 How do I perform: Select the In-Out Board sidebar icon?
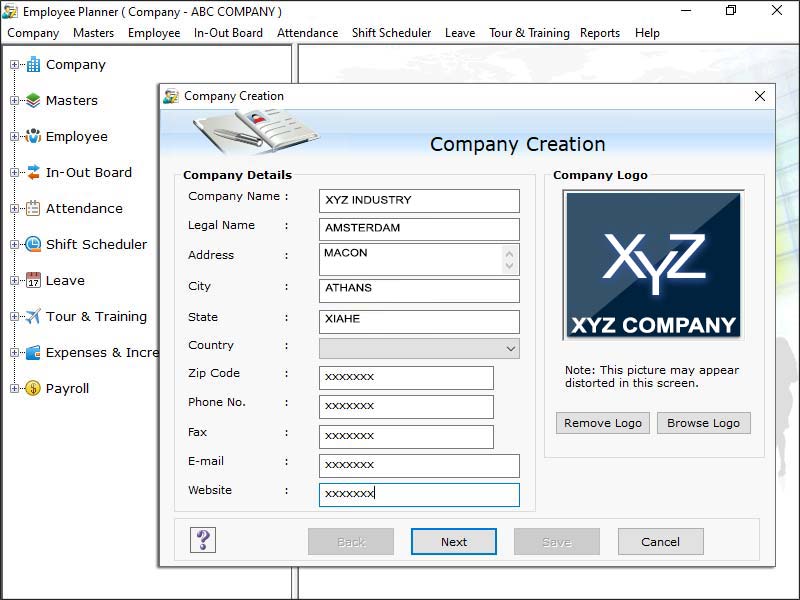[34, 172]
